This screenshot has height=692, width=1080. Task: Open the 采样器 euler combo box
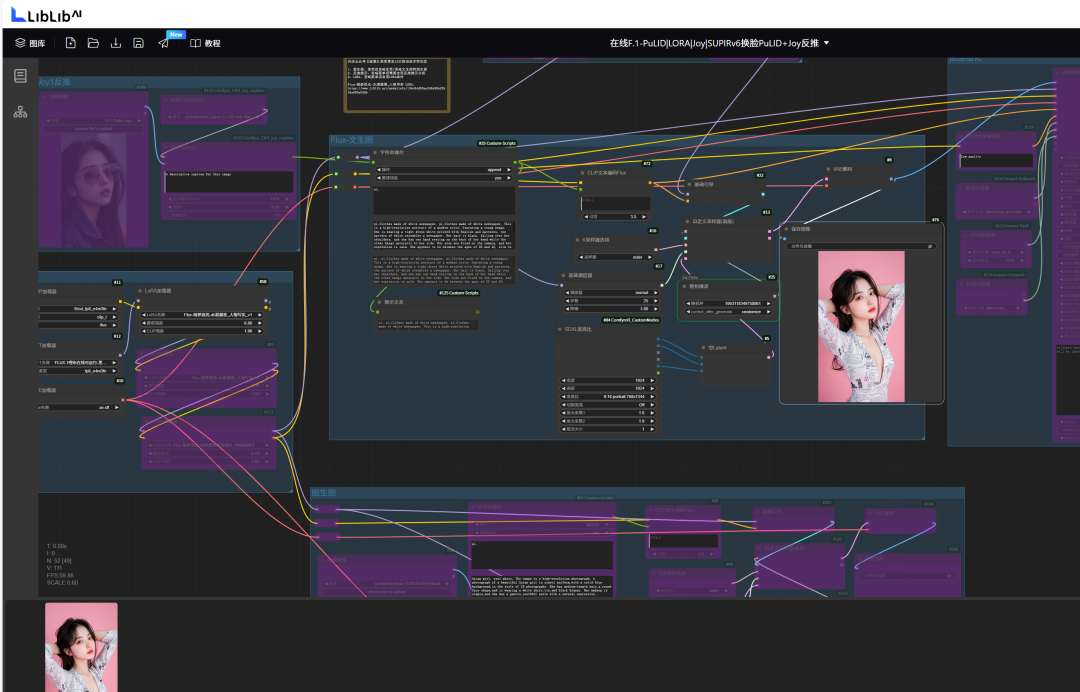(617, 257)
